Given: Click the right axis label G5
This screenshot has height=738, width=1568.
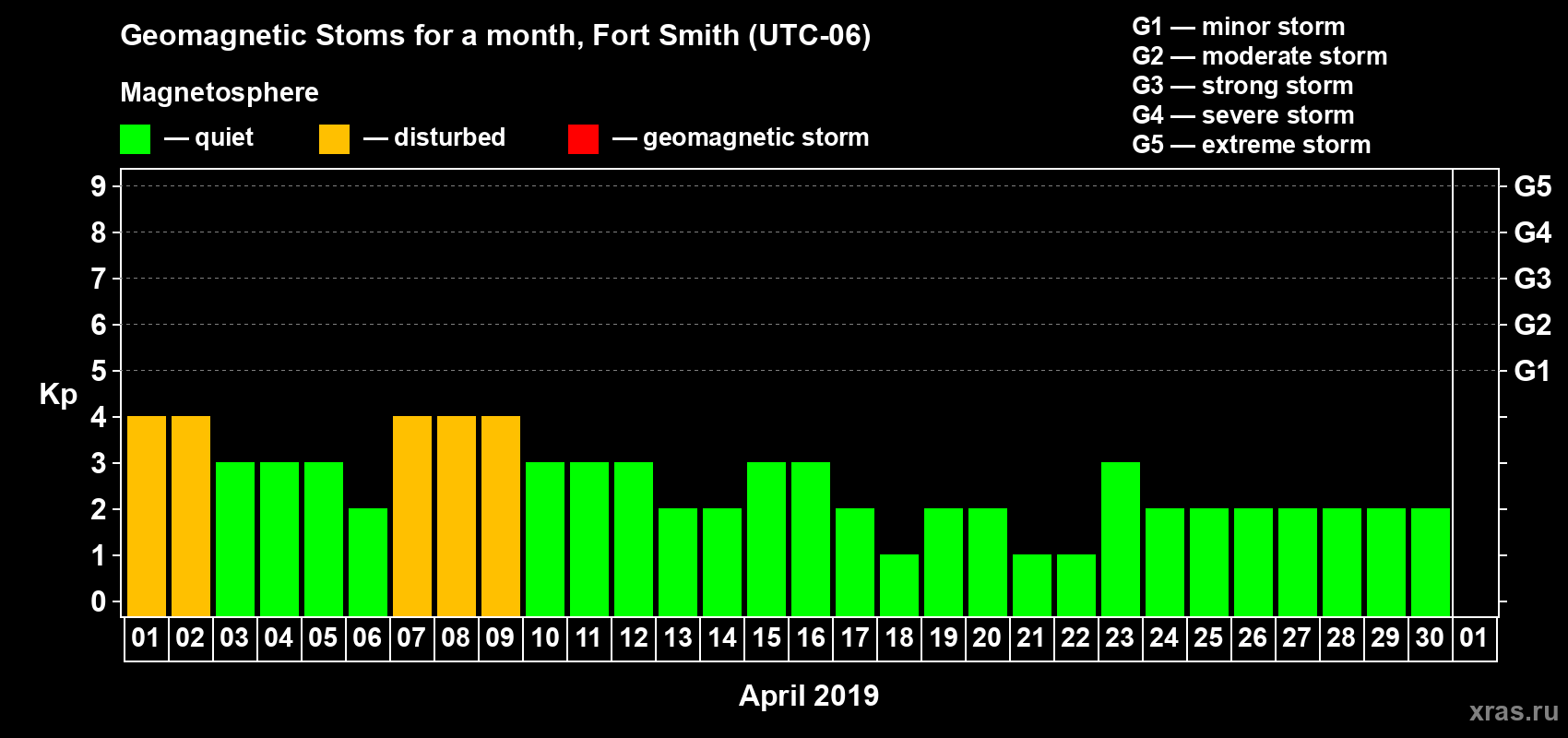Looking at the screenshot, I should tap(1533, 186).
